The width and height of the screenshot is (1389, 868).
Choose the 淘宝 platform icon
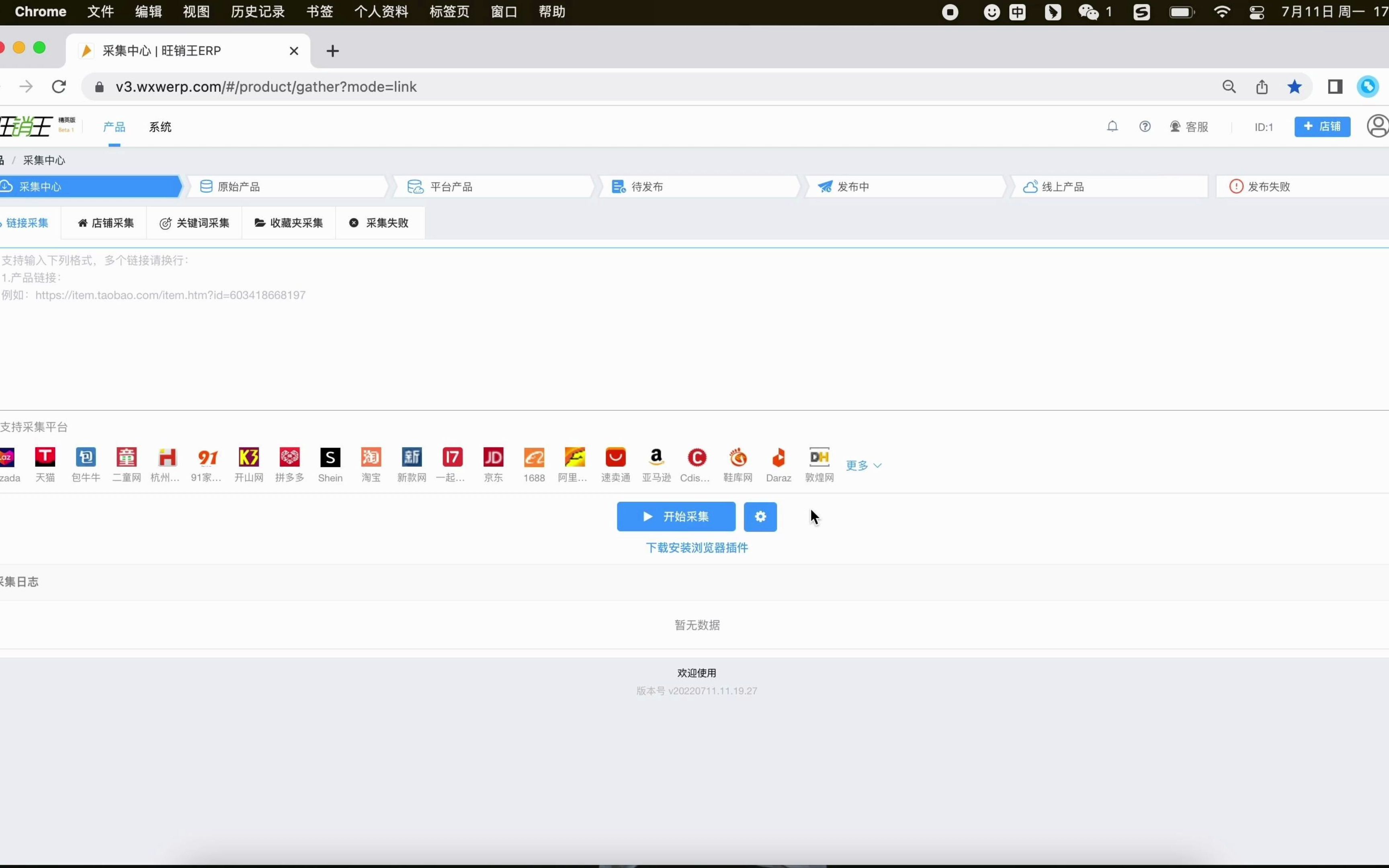[371, 458]
